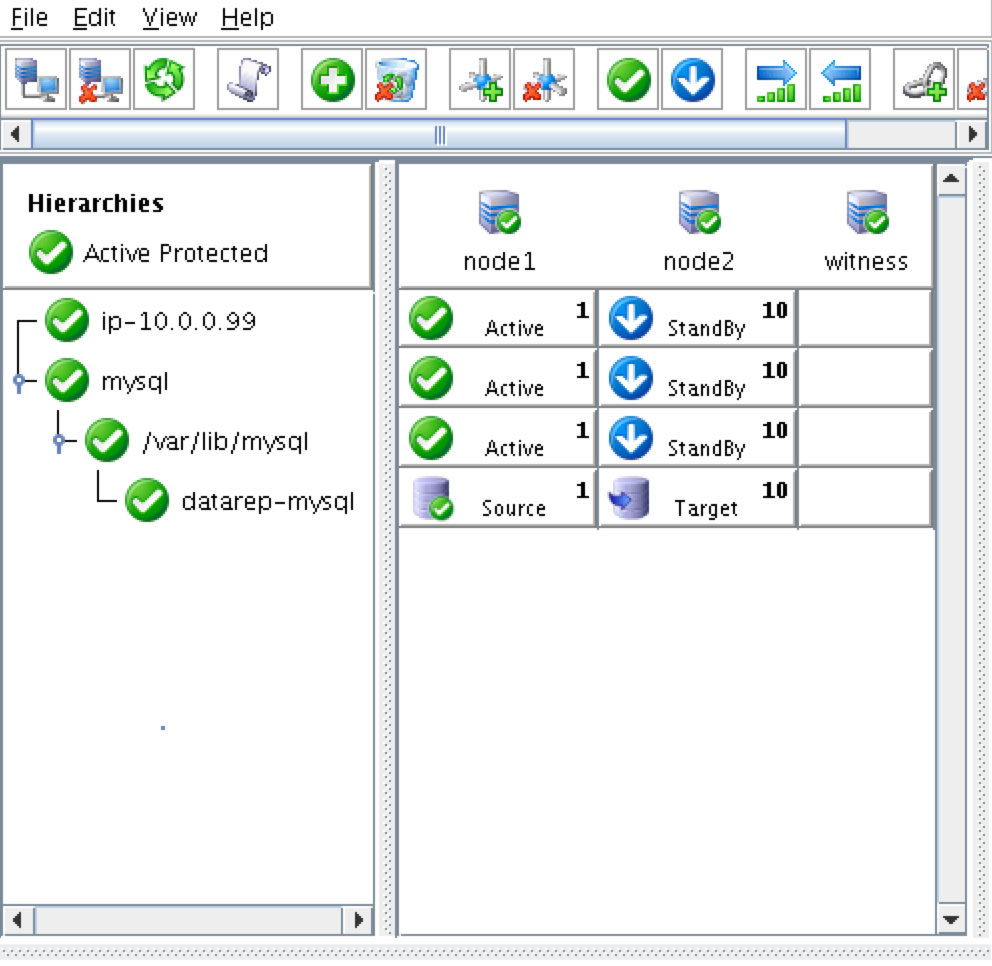The width and height of the screenshot is (992, 966).
Task: Click the empty witness cell for ip-10.0.0.99
Action: [x=865, y=318]
